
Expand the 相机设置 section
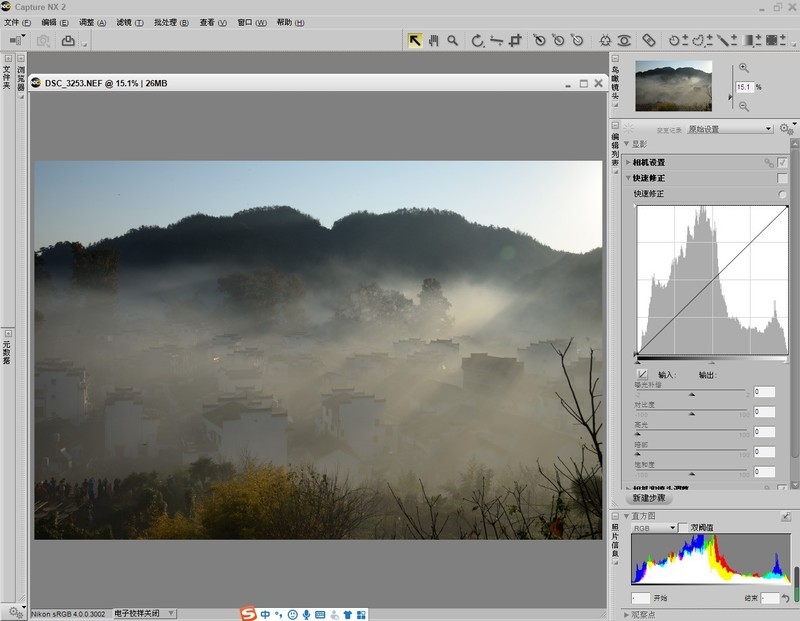pos(628,163)
